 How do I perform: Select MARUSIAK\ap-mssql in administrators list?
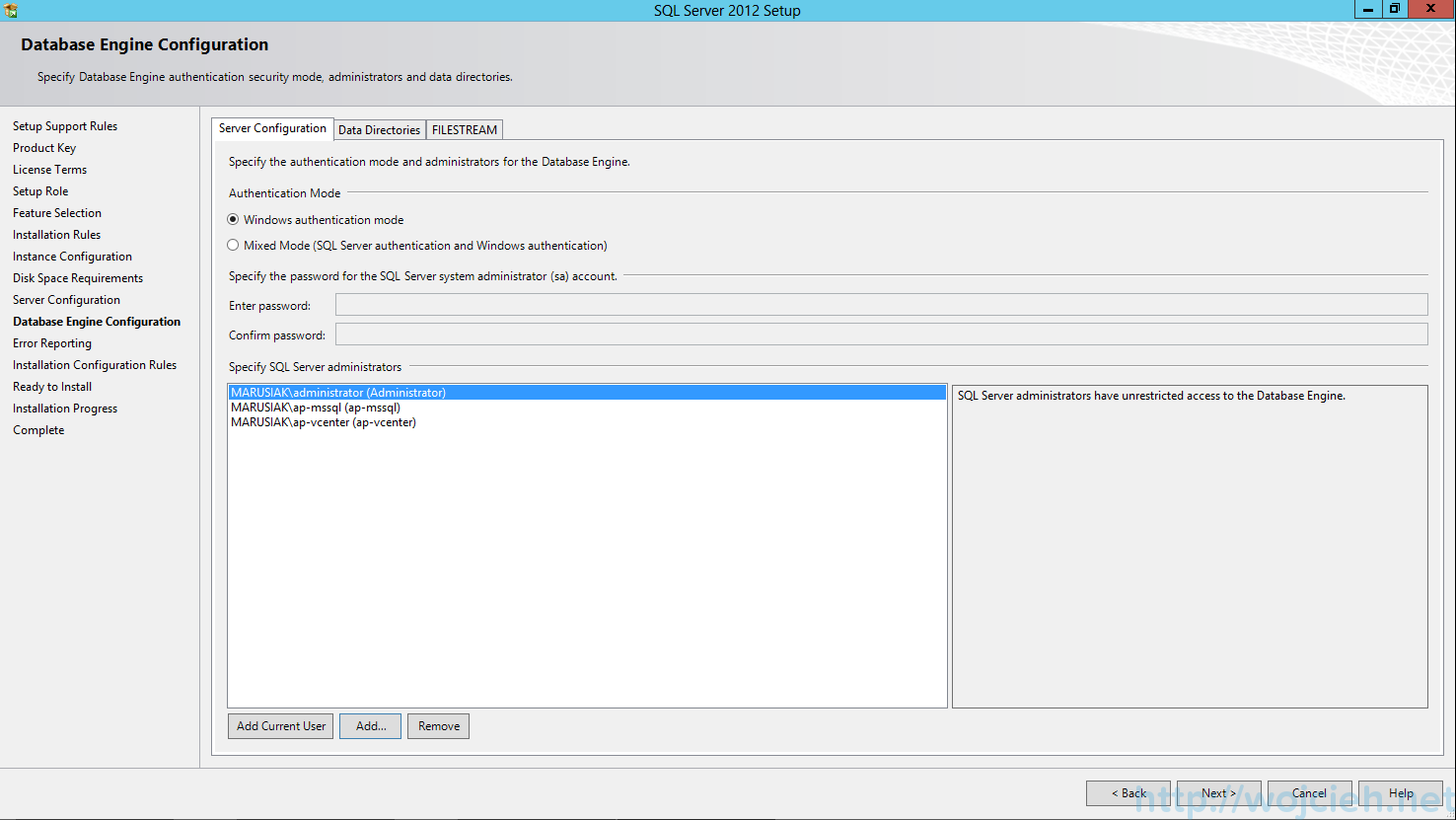[587, 408]
